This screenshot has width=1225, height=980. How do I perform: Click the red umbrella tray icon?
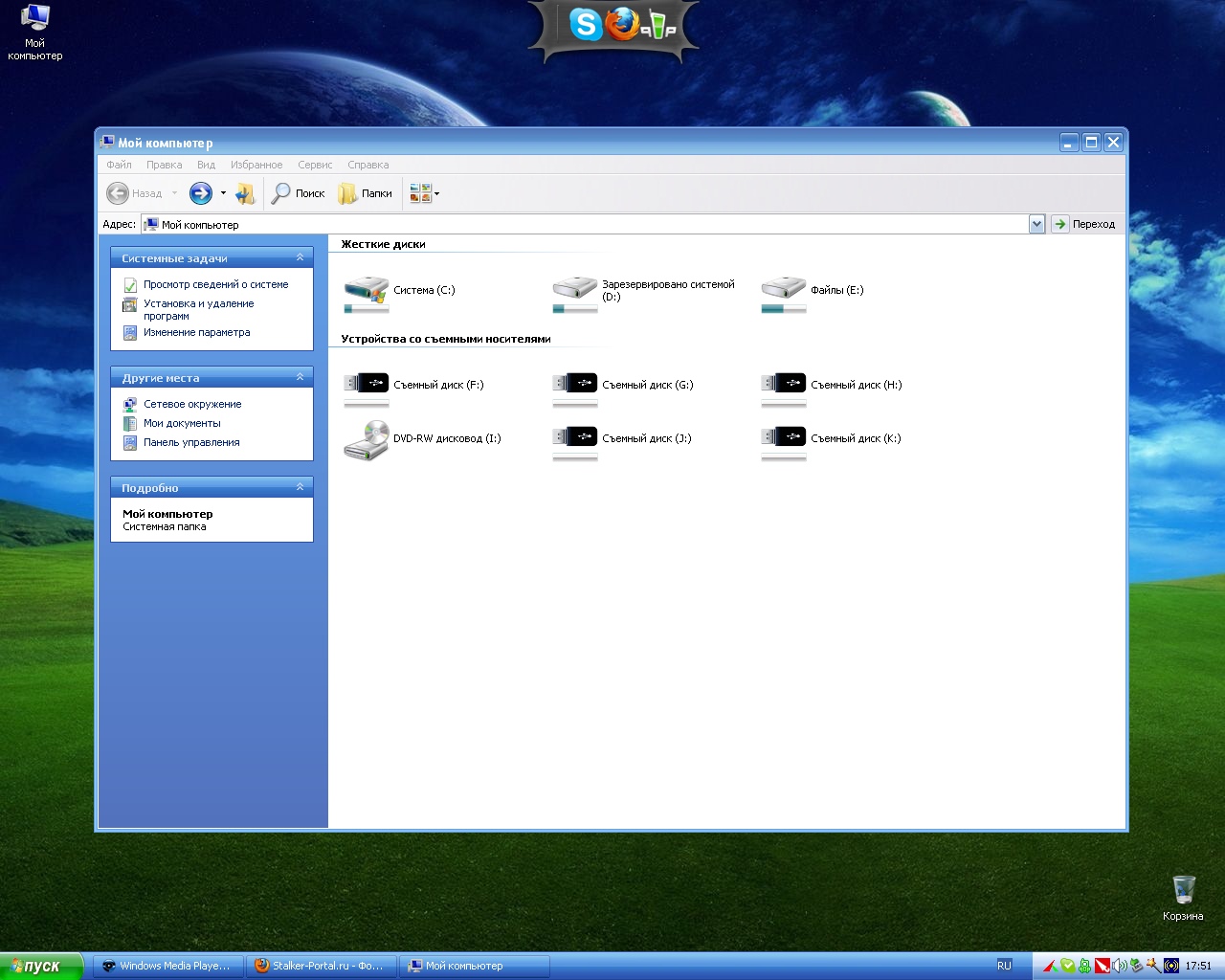point(1102,966)
